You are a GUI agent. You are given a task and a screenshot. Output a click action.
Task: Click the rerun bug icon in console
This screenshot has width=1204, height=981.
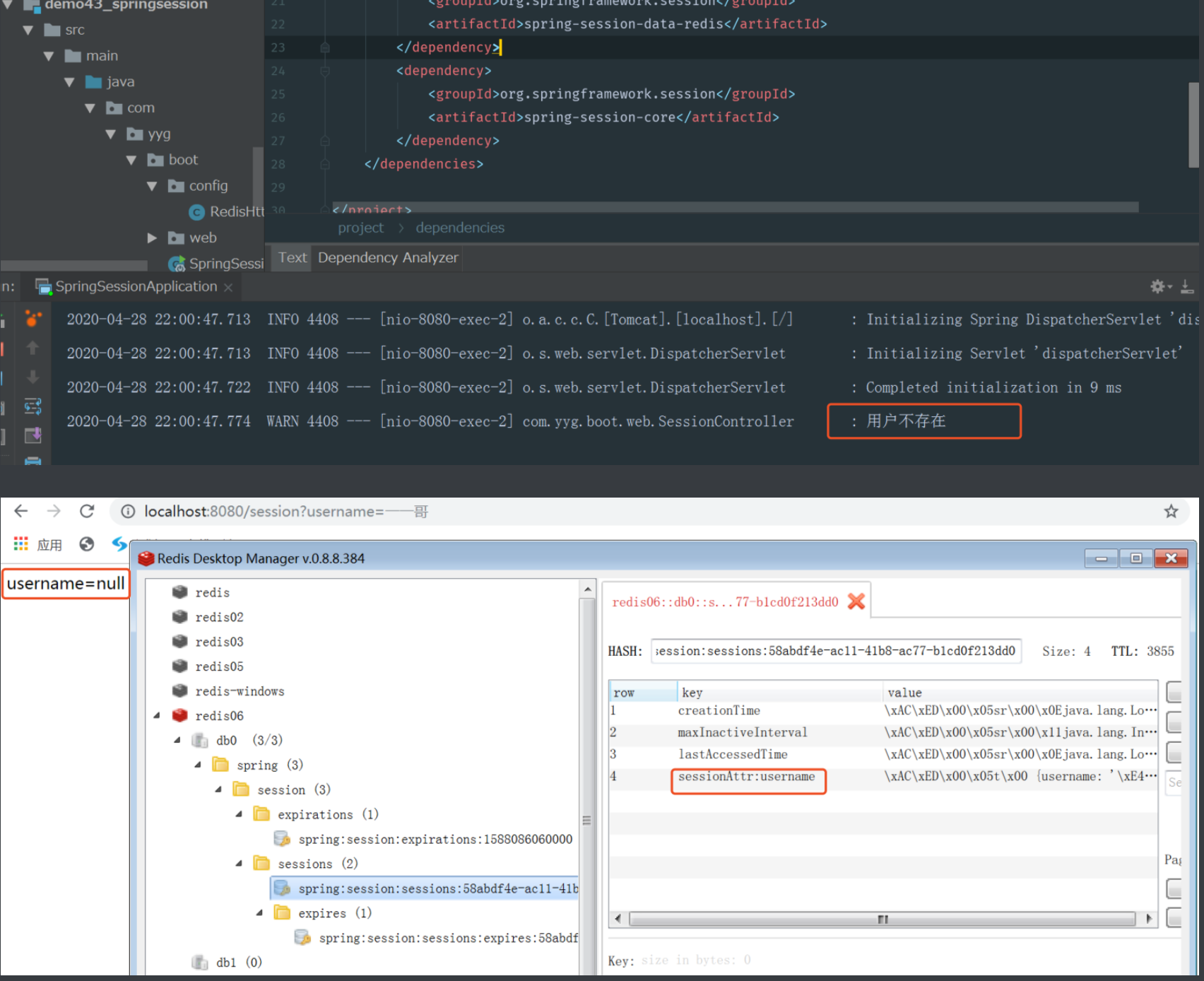(x=33, y=319)
